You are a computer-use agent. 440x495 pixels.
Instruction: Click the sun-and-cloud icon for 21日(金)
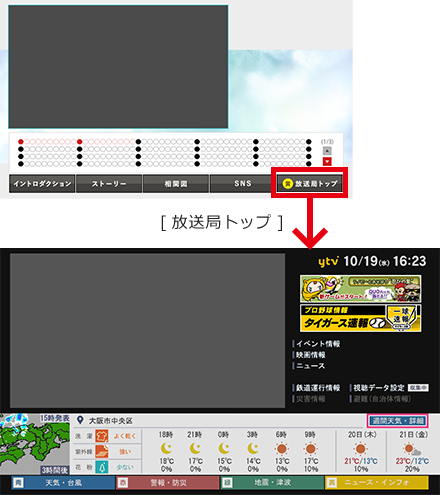(412, 449)
